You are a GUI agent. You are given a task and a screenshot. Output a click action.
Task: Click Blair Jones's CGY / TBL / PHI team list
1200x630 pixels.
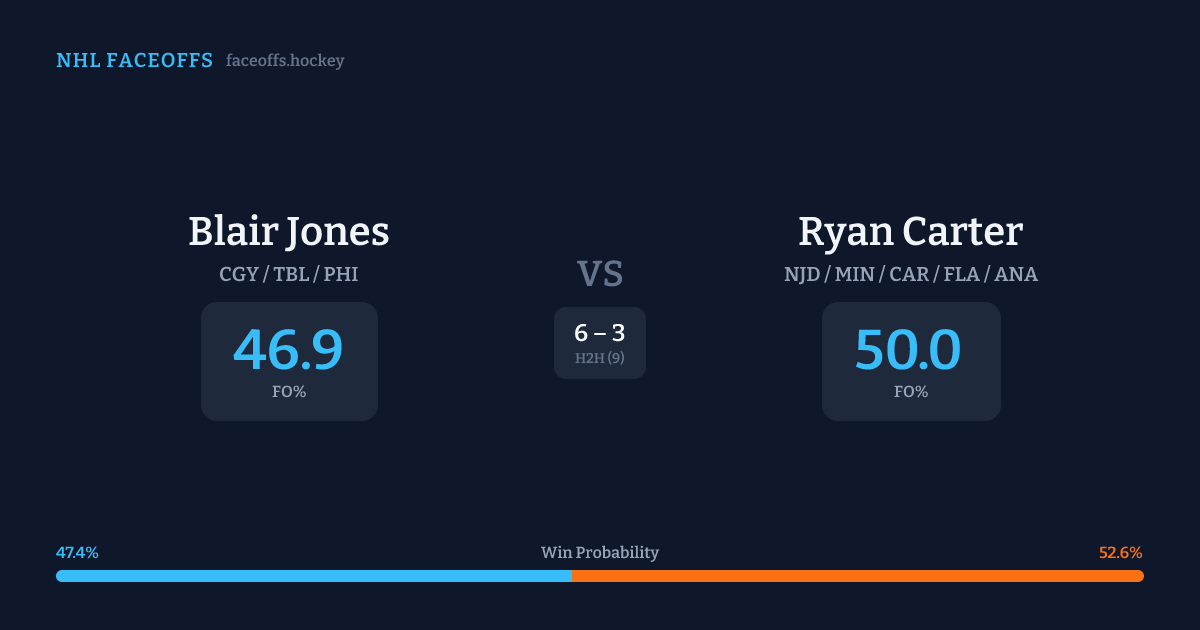click(289, 274)
